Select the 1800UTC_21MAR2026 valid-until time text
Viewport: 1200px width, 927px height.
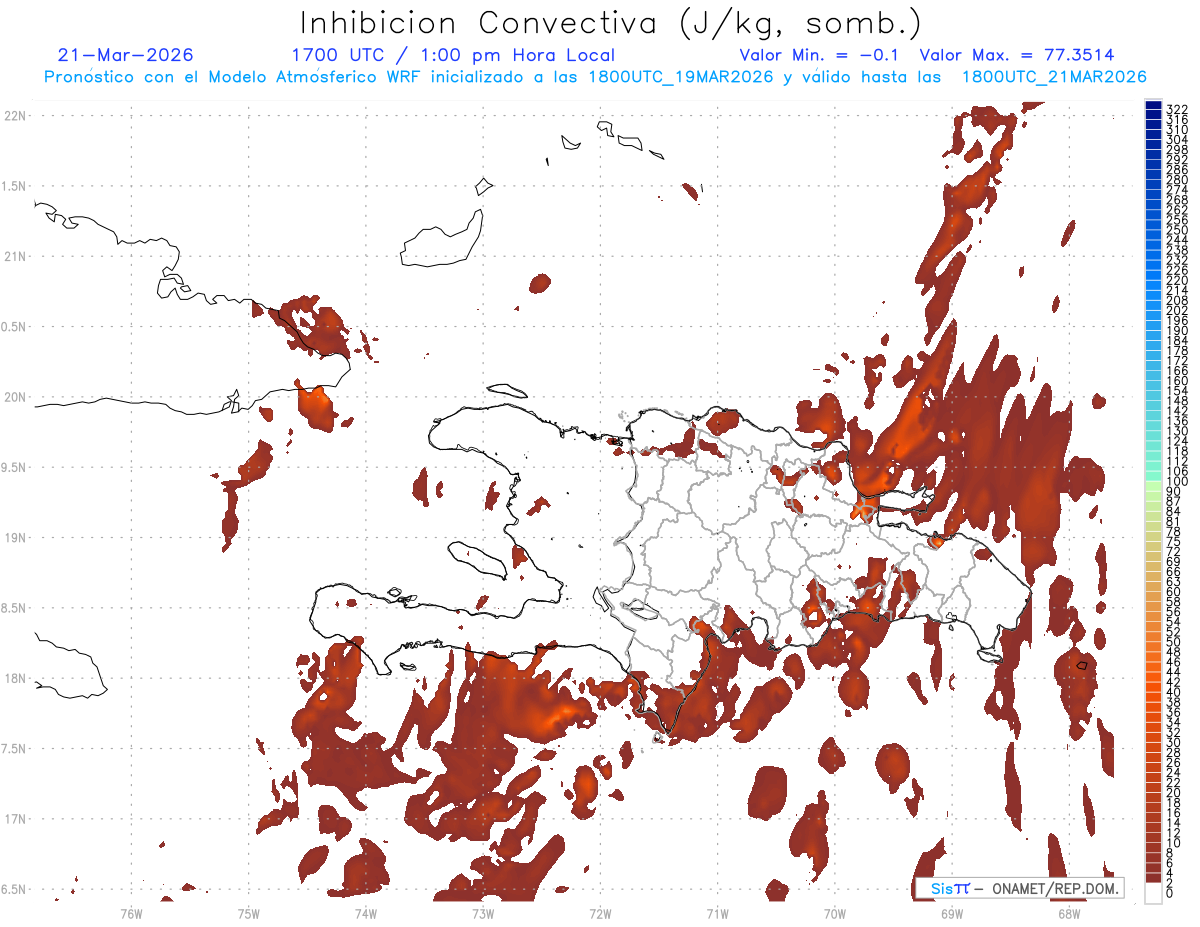[x=1054, y=77]
